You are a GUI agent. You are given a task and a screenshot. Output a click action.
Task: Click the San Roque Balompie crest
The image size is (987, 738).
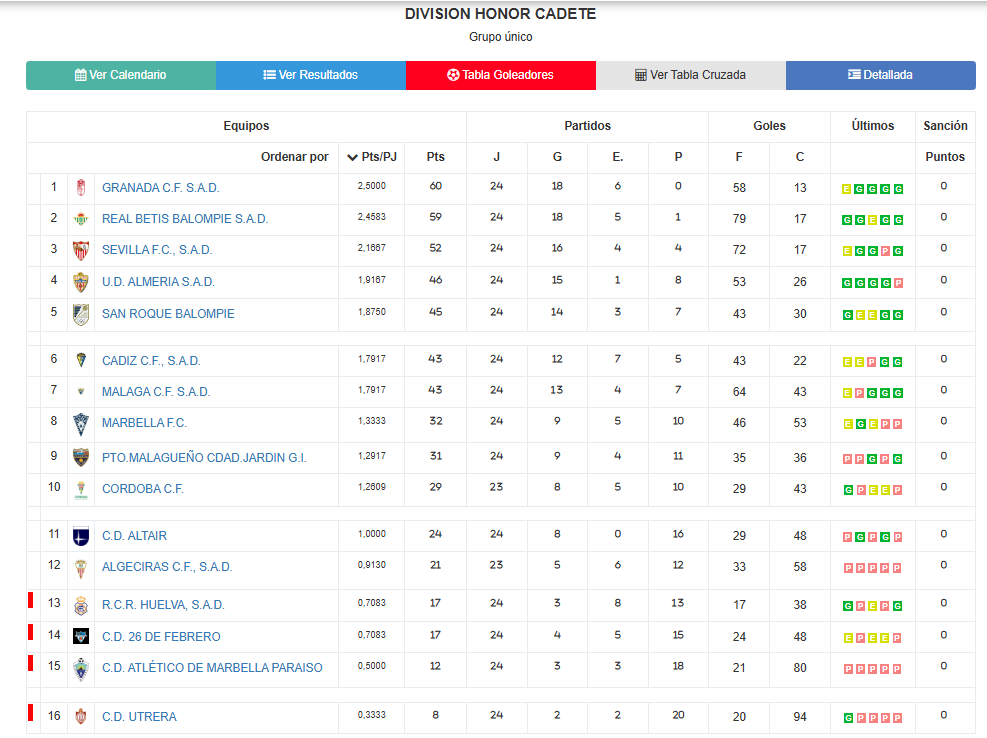(x=81, y=314)
